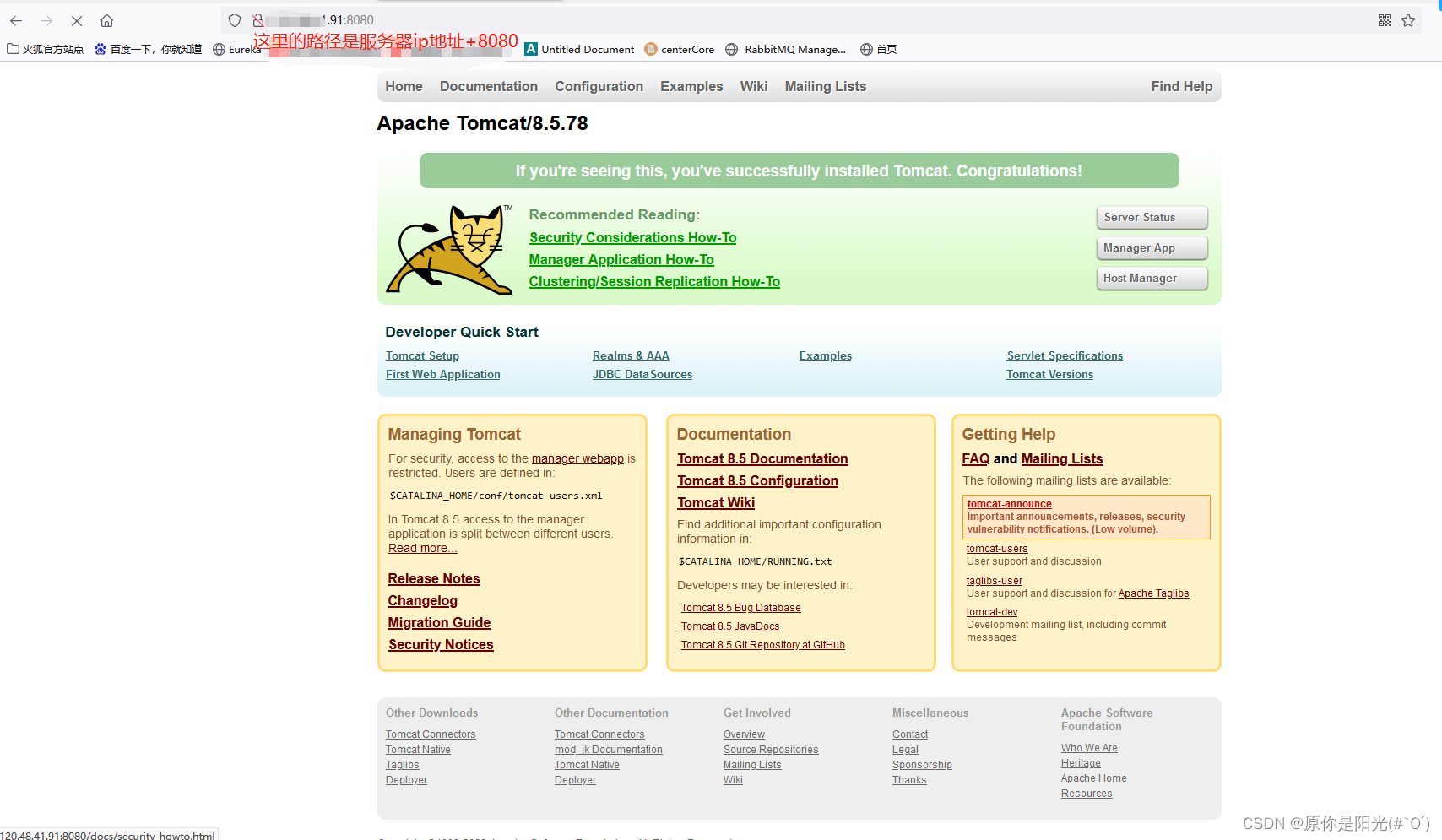Screen dimensions: 1442x840
Task: Open the Mailing Lists nav item
Action: pos(826,86)
